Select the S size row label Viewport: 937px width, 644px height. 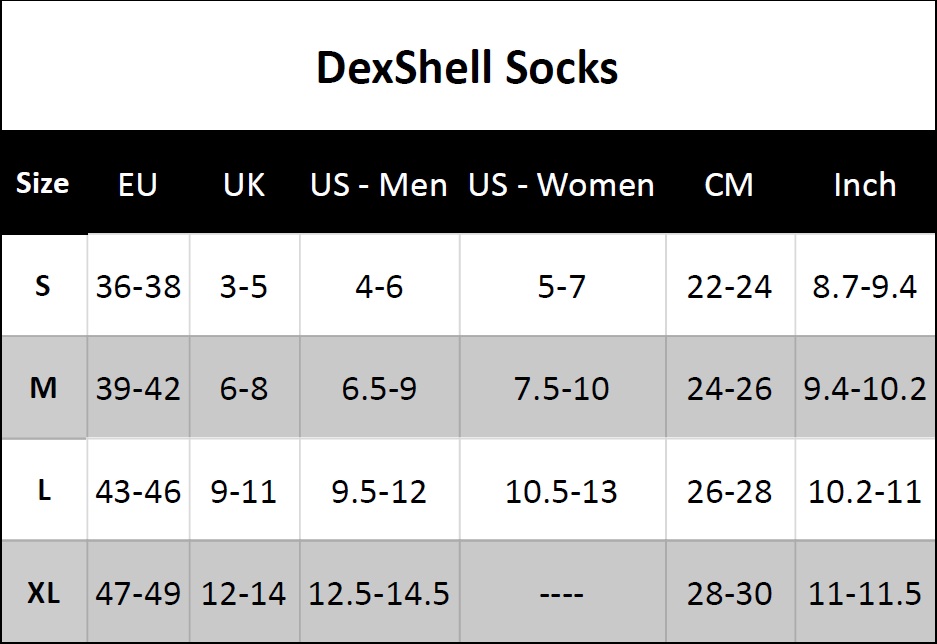point(43,286)
